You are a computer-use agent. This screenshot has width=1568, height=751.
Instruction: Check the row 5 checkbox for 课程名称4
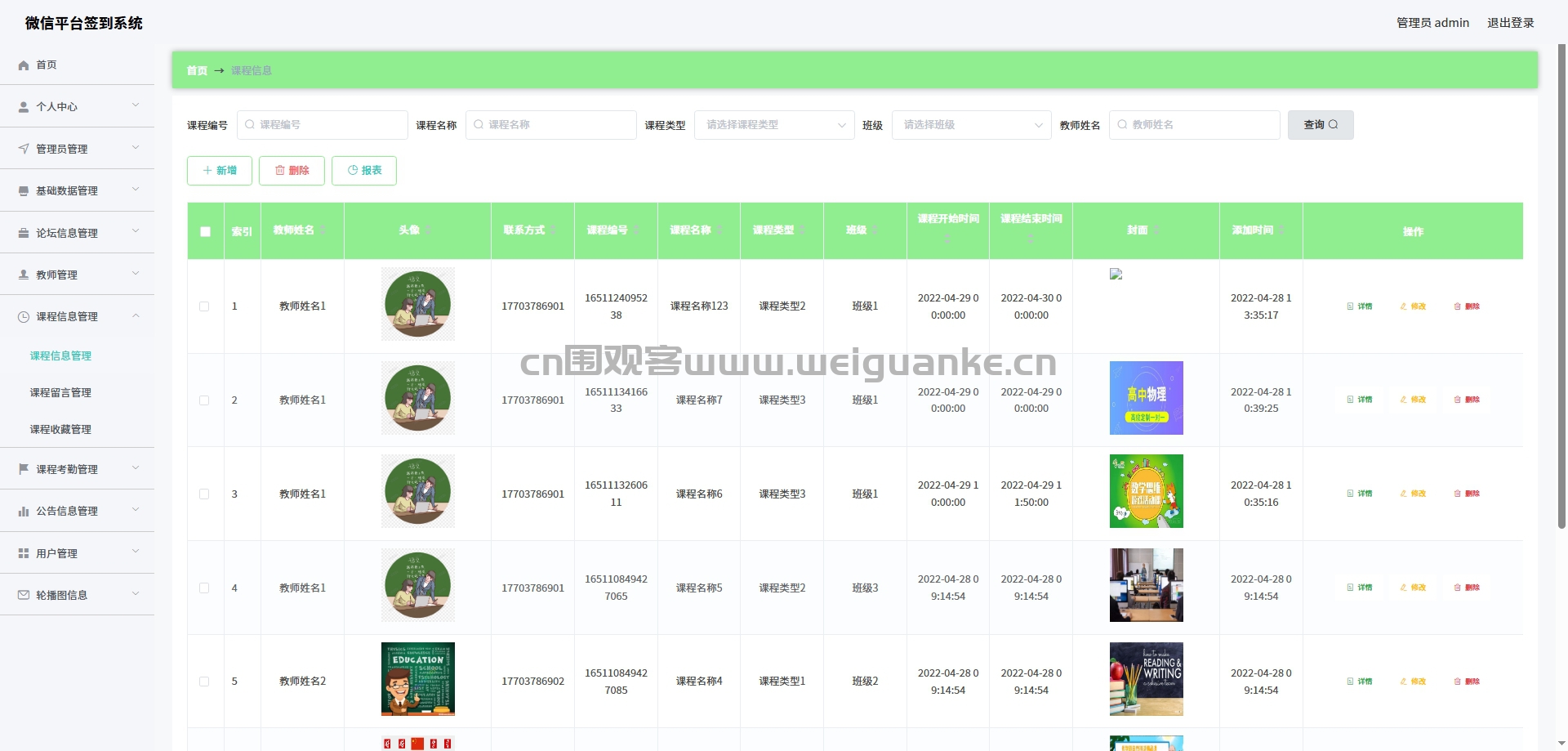pos(204,682)
